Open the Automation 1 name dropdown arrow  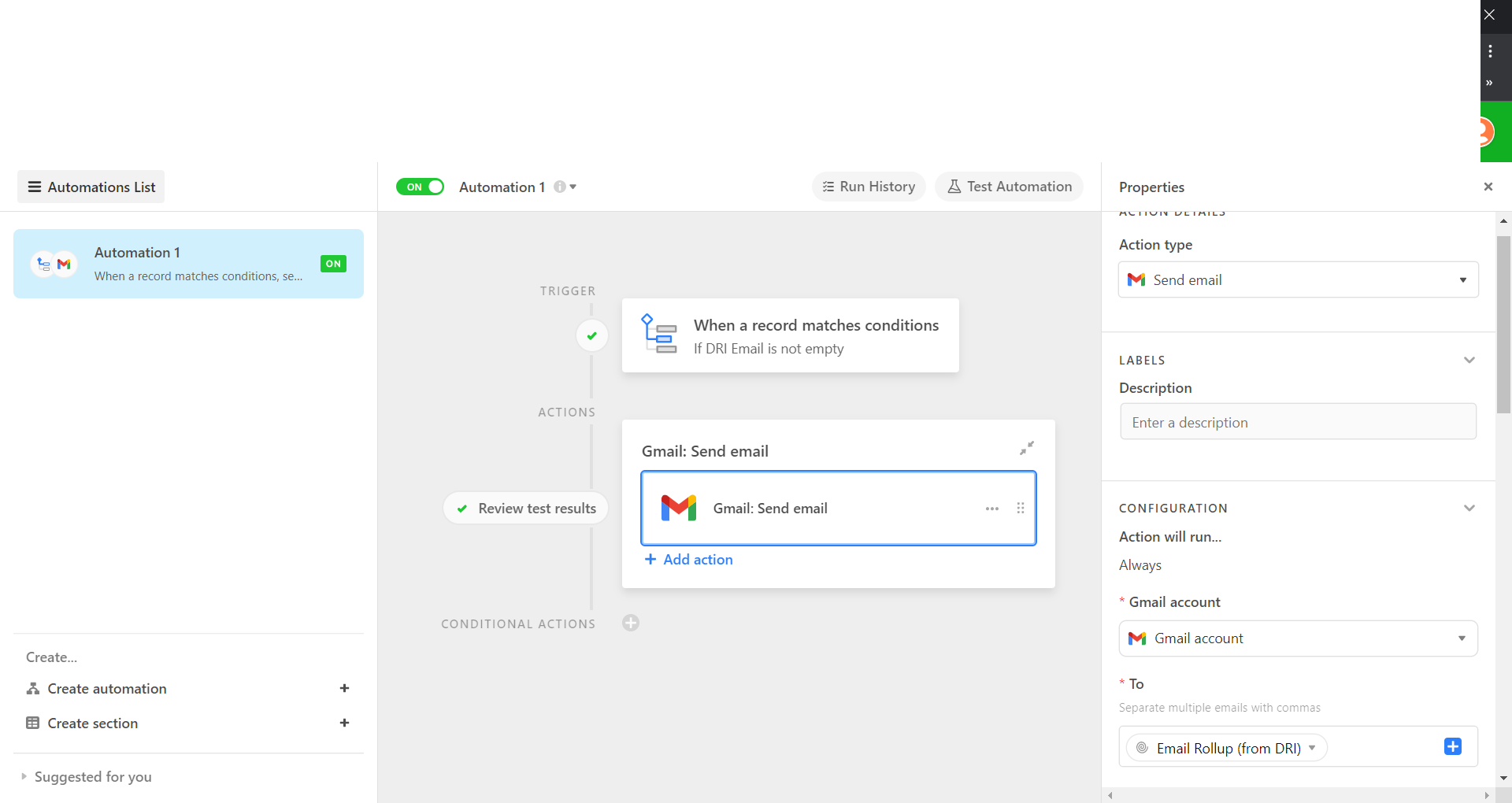(x=573, y=187)
